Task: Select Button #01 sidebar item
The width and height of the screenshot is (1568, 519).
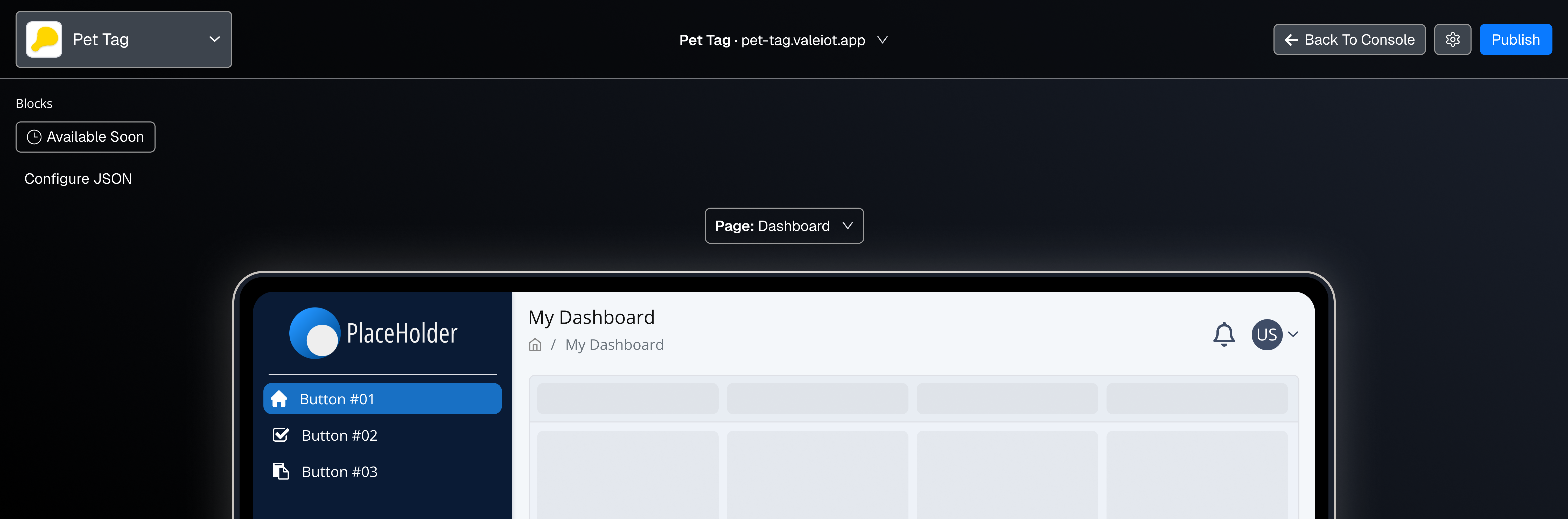Action: (x=382, y=399)
